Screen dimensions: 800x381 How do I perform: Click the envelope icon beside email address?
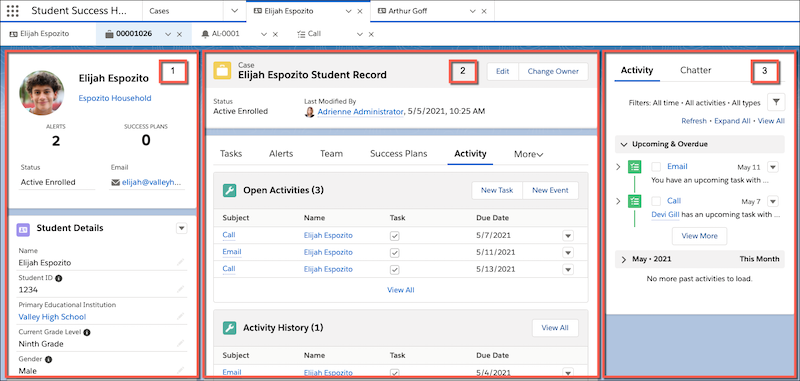click(115, 182)
